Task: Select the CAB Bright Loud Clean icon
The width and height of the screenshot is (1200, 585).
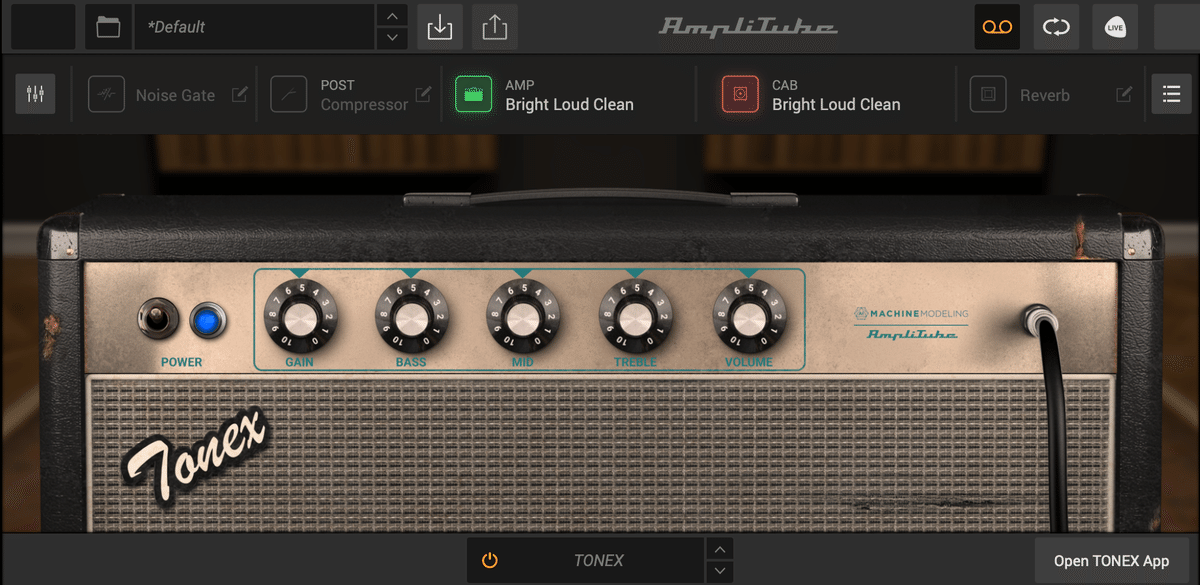Action: pos(739,94)
